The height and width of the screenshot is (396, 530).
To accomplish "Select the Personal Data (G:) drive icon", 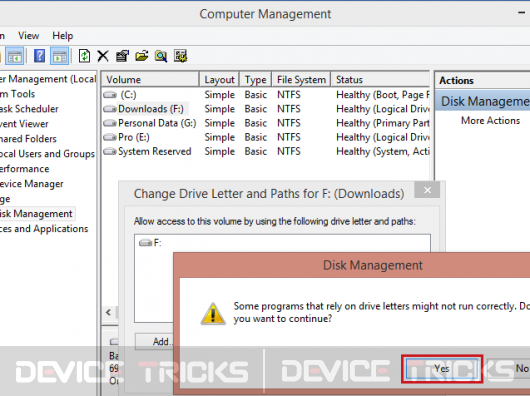I will pyautogui.click(x=110, y=123).
